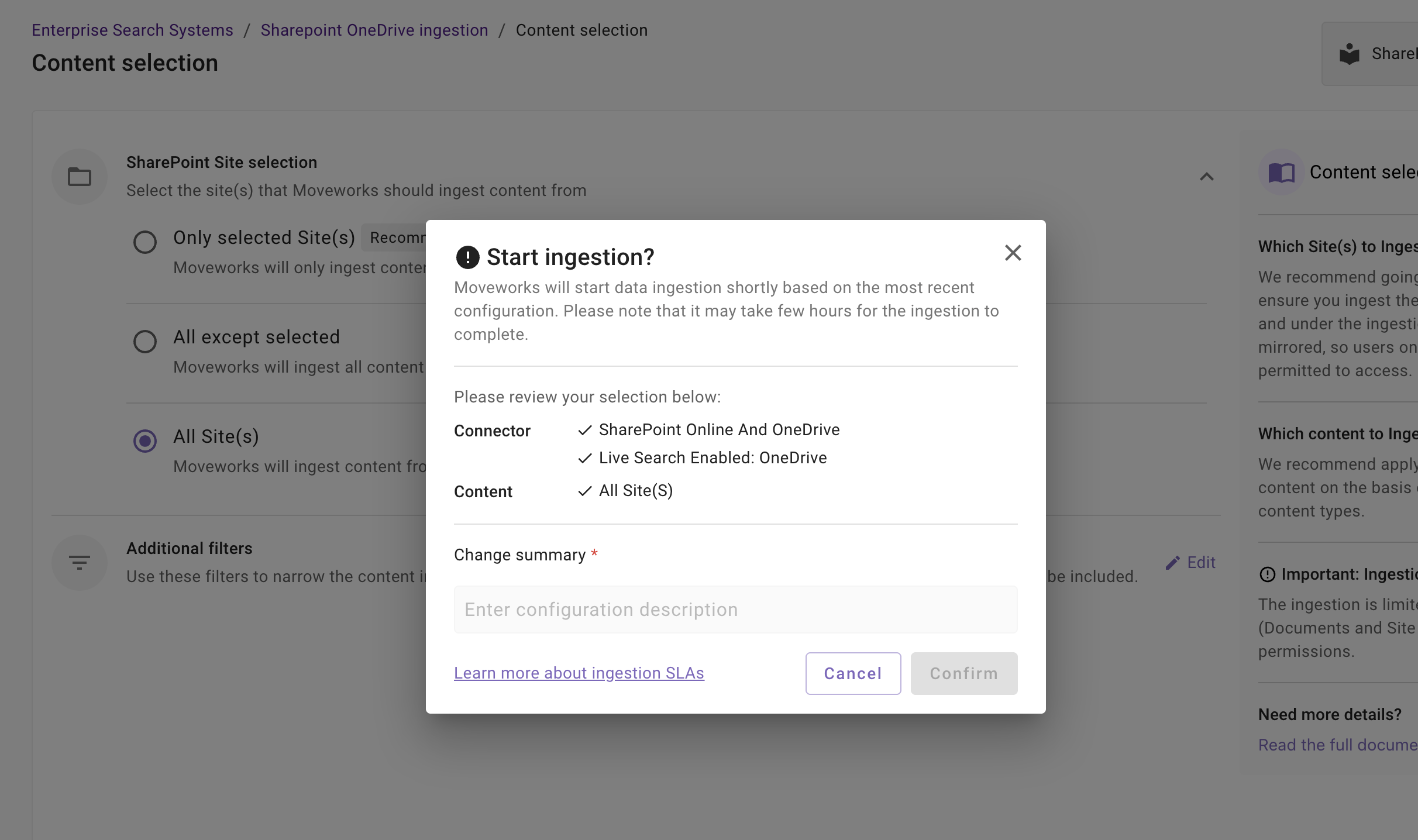Select Only selected Site(s) radio button
The width and height of the screenshot is (1418, 840).
coord(145,242)
